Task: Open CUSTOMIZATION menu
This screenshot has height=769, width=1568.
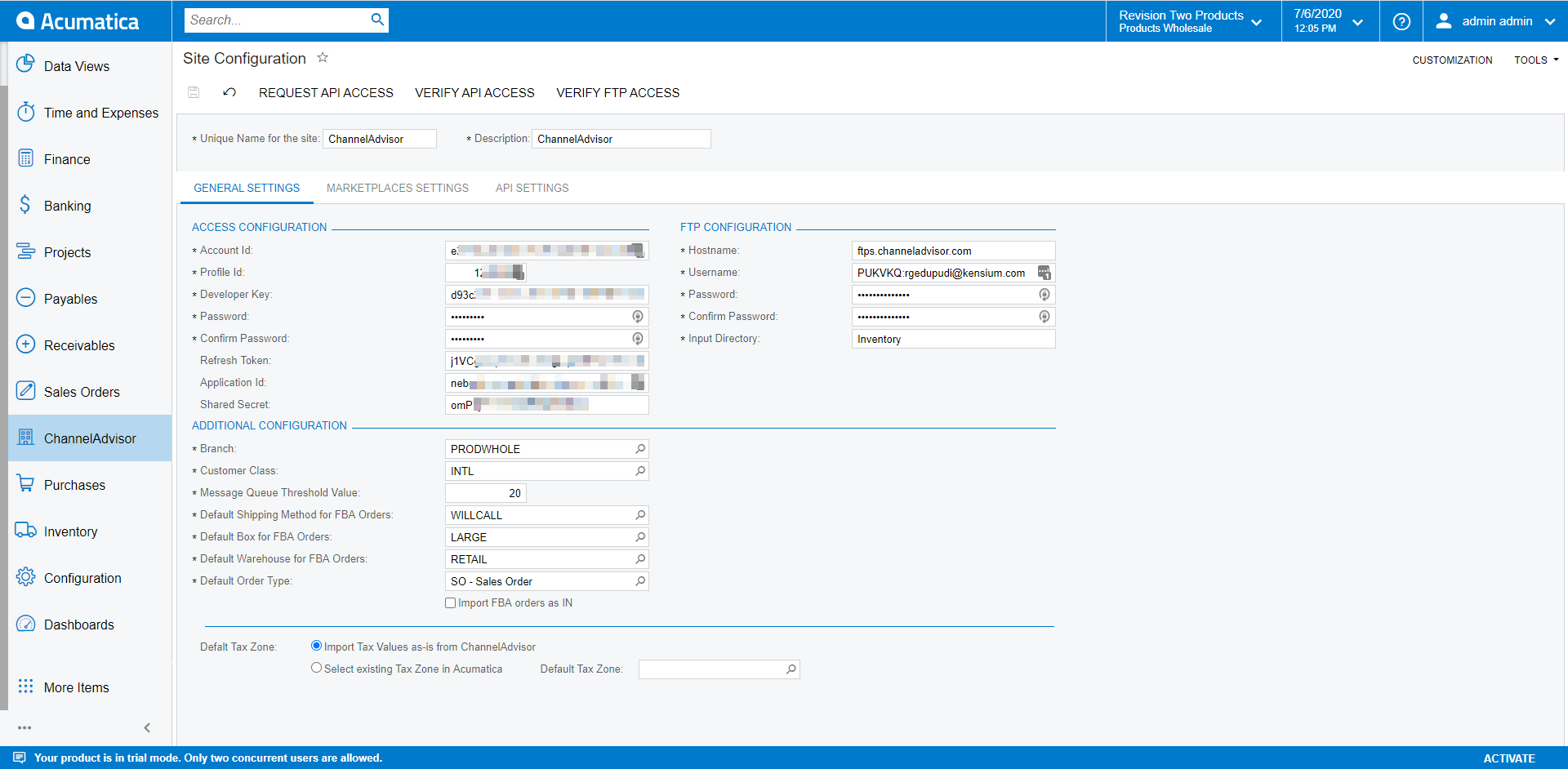Action: click(x=1452, y=60)
